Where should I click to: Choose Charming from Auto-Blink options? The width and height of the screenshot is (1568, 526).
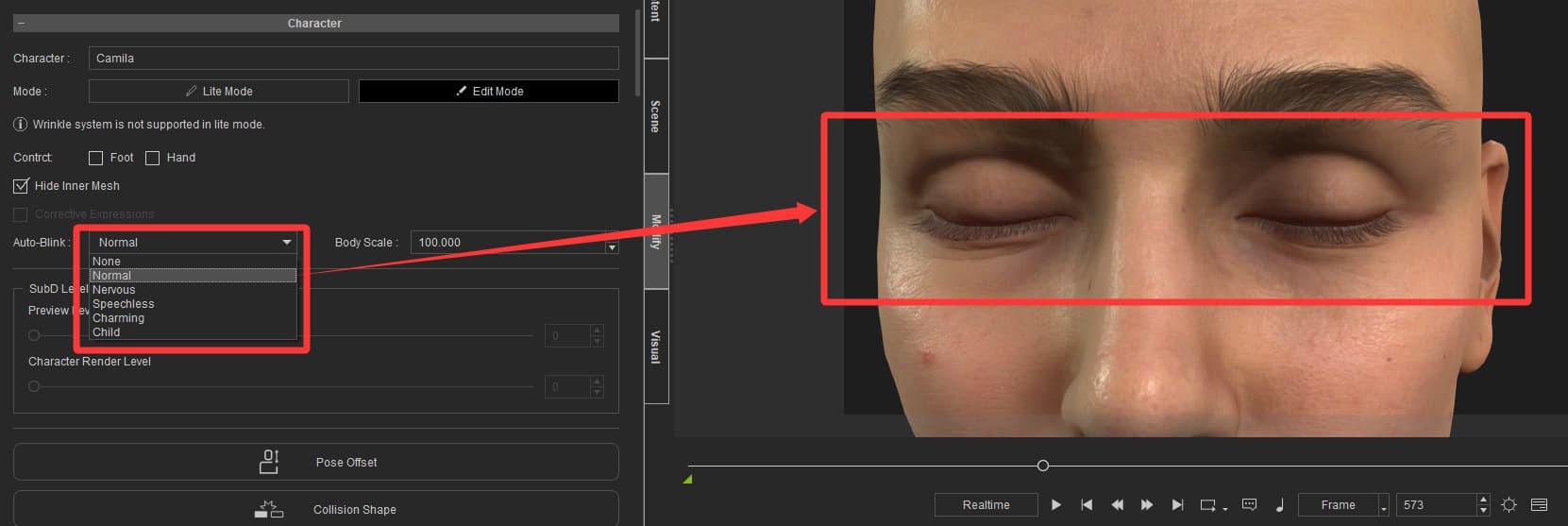click(x=119, y=318)
